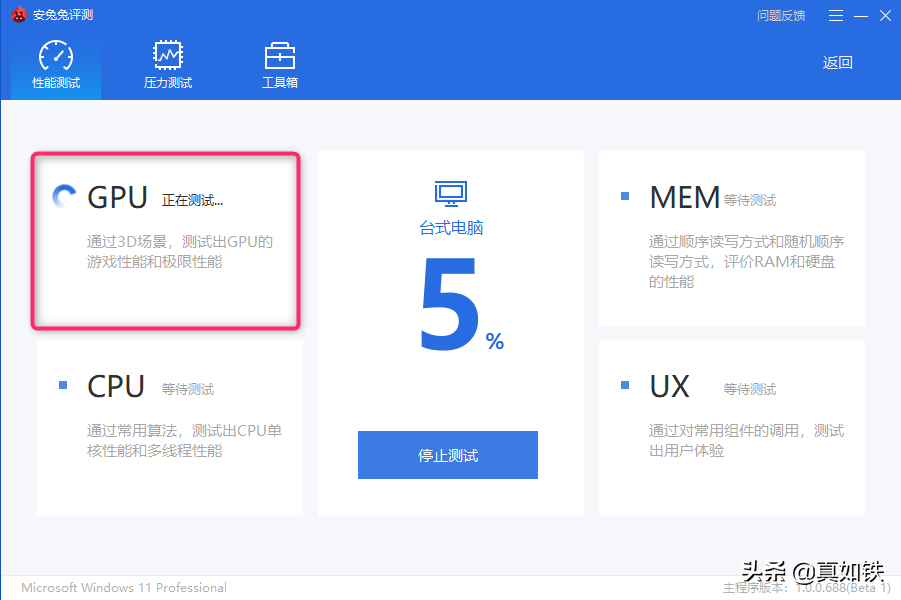This screenshot has height=600, width=901.
Task: Click the performance test speedometer icon
Action: click(56, 56)
